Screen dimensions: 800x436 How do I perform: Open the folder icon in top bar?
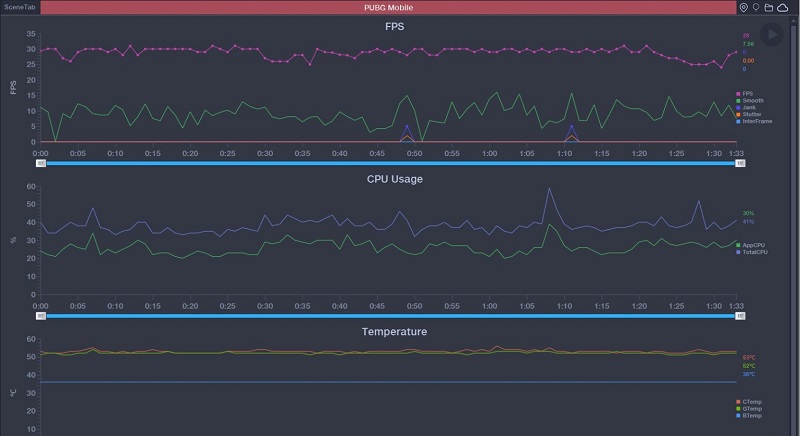pyautogui.click(x=769, y=8)
